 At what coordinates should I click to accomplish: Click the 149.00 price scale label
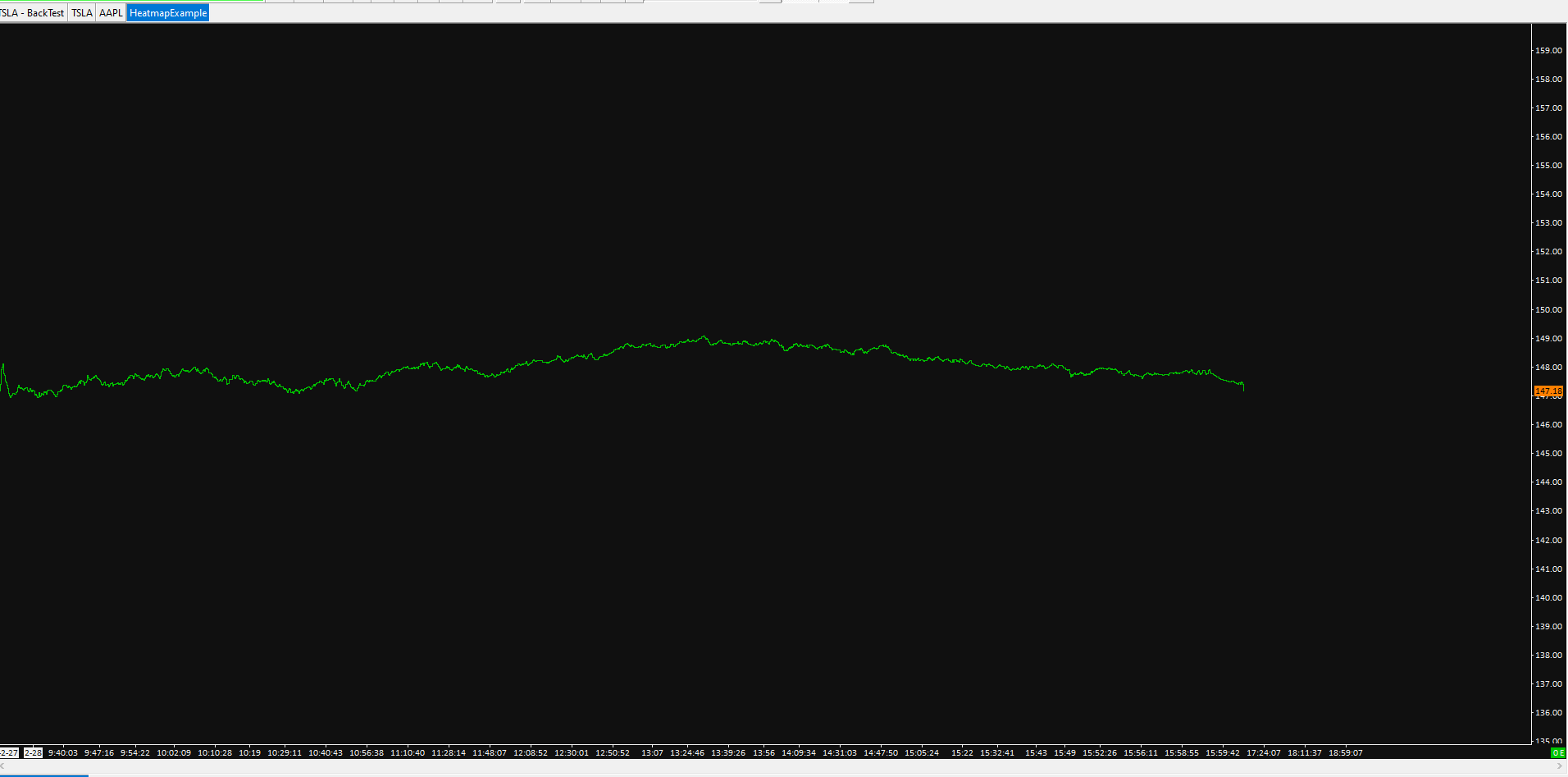coord(1548,339)
